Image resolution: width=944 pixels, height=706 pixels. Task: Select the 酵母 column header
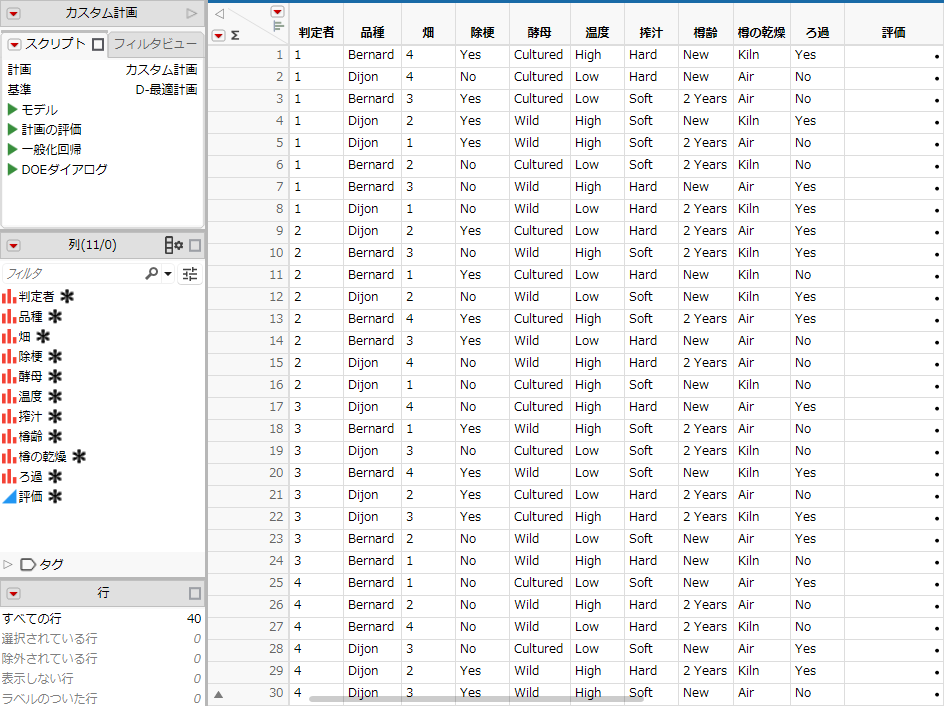[539, 33]
